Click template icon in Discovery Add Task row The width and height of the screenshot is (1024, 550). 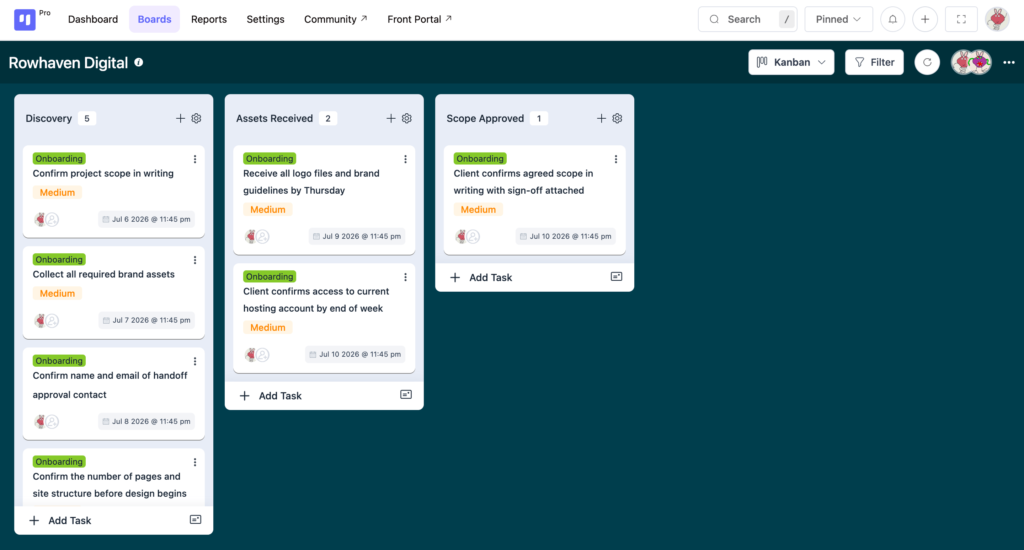[x=195, y=520]
